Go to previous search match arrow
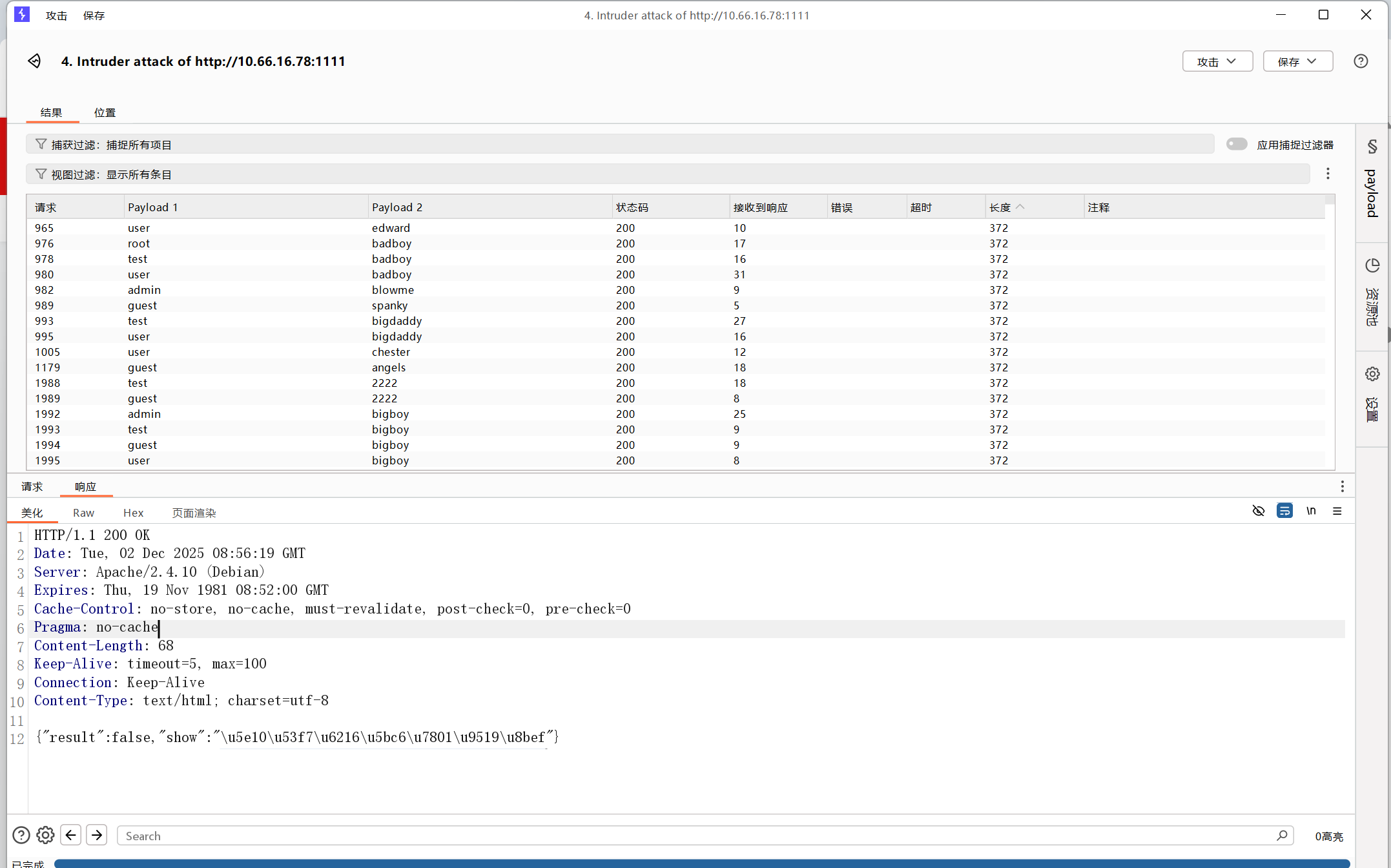Screen dimensions: 1391x868 71,835
